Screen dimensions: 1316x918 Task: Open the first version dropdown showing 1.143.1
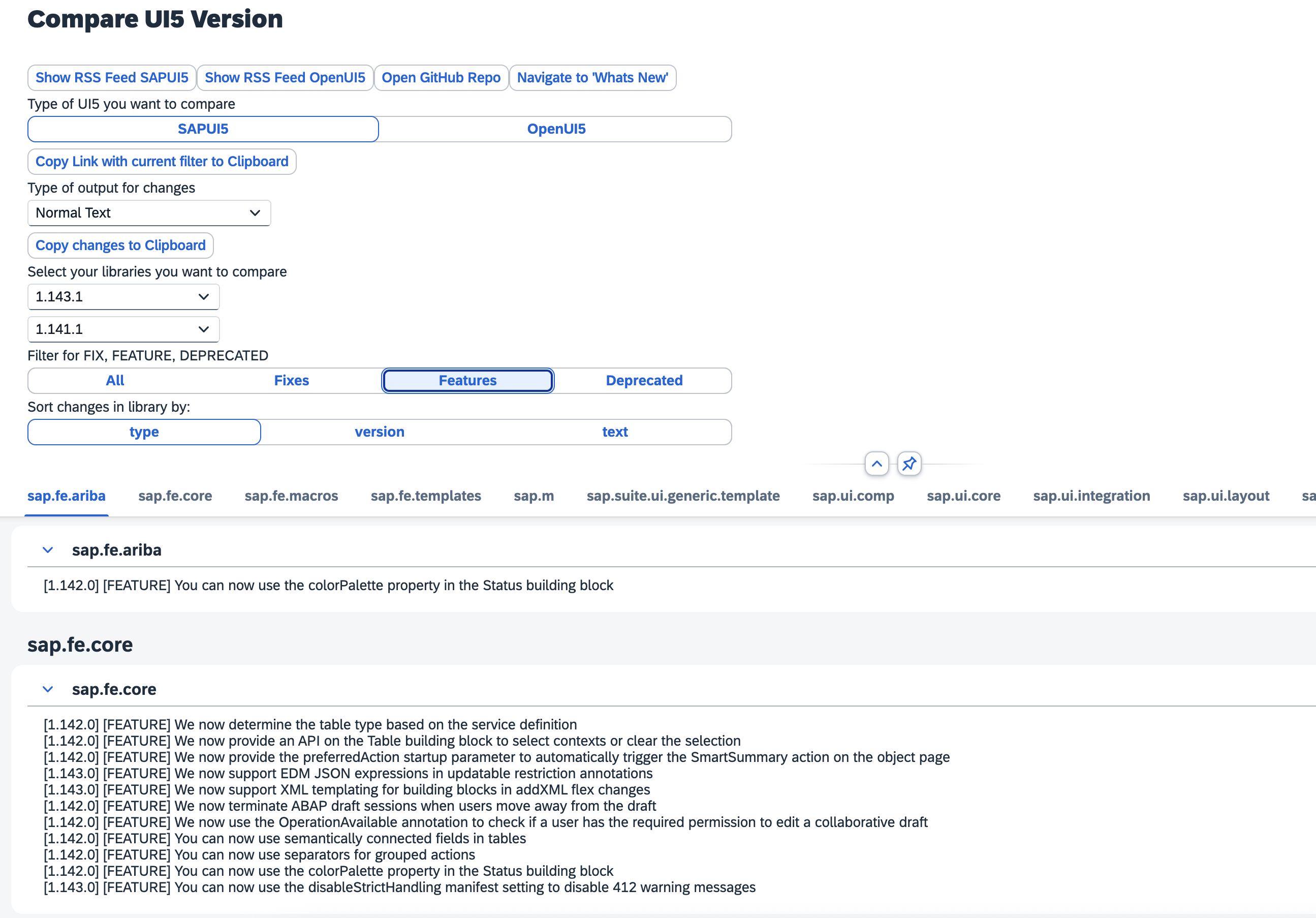[x=122, y=296]
